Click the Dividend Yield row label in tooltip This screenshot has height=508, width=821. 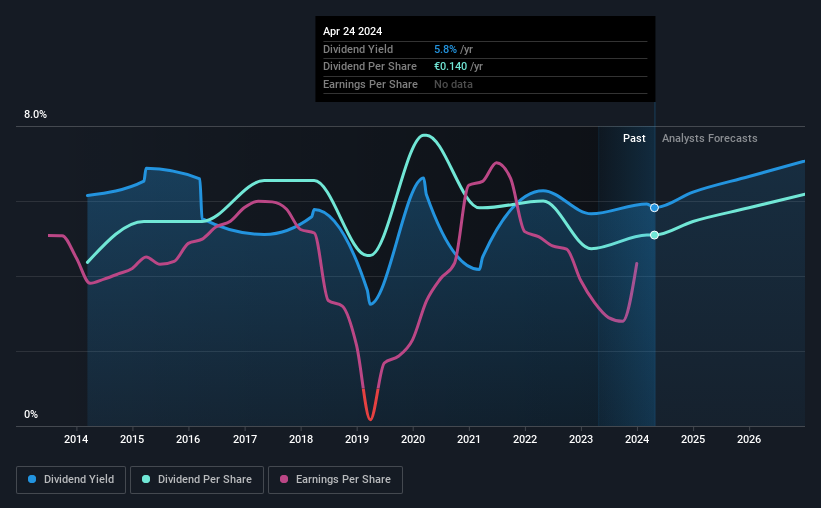click(358, 49)
